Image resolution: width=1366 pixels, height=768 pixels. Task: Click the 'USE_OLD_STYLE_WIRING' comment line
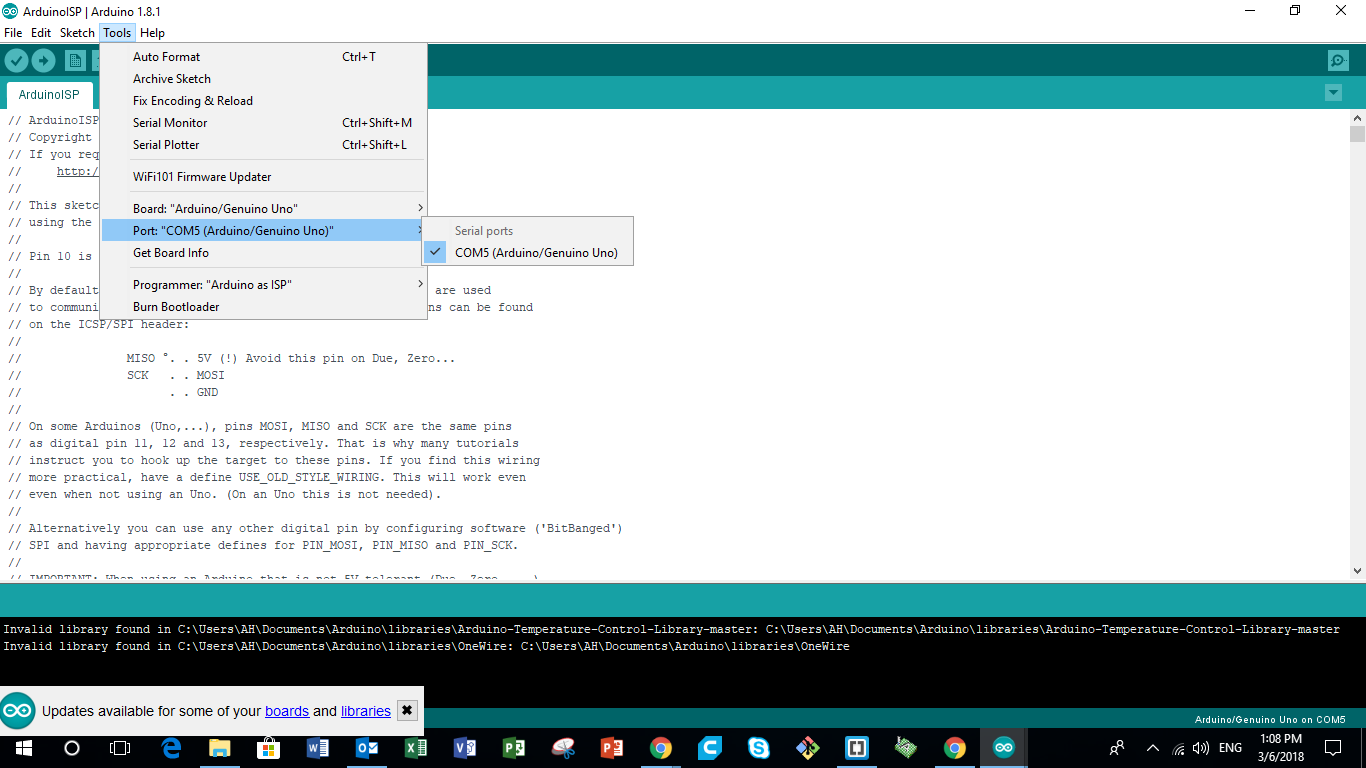pyautogui.click(x=267, y=477)
